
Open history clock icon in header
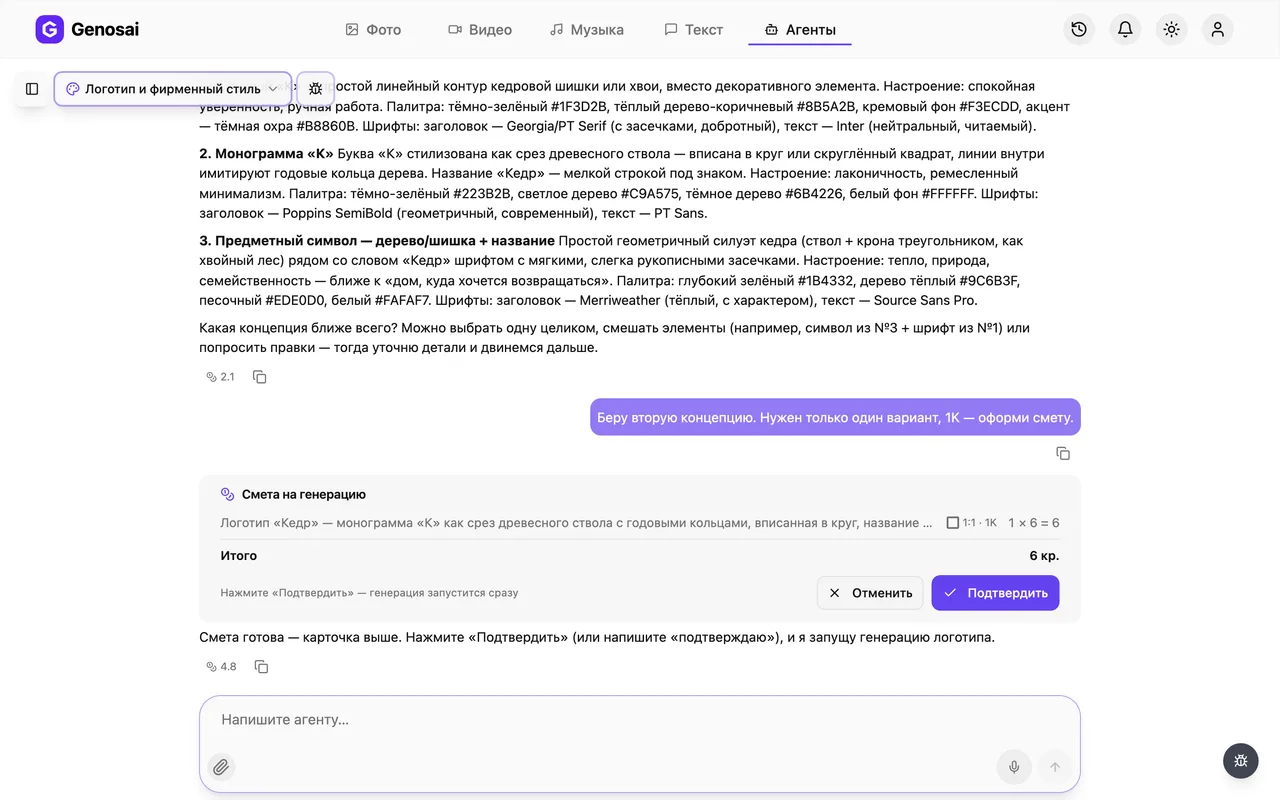click(x=1079, y=30)
